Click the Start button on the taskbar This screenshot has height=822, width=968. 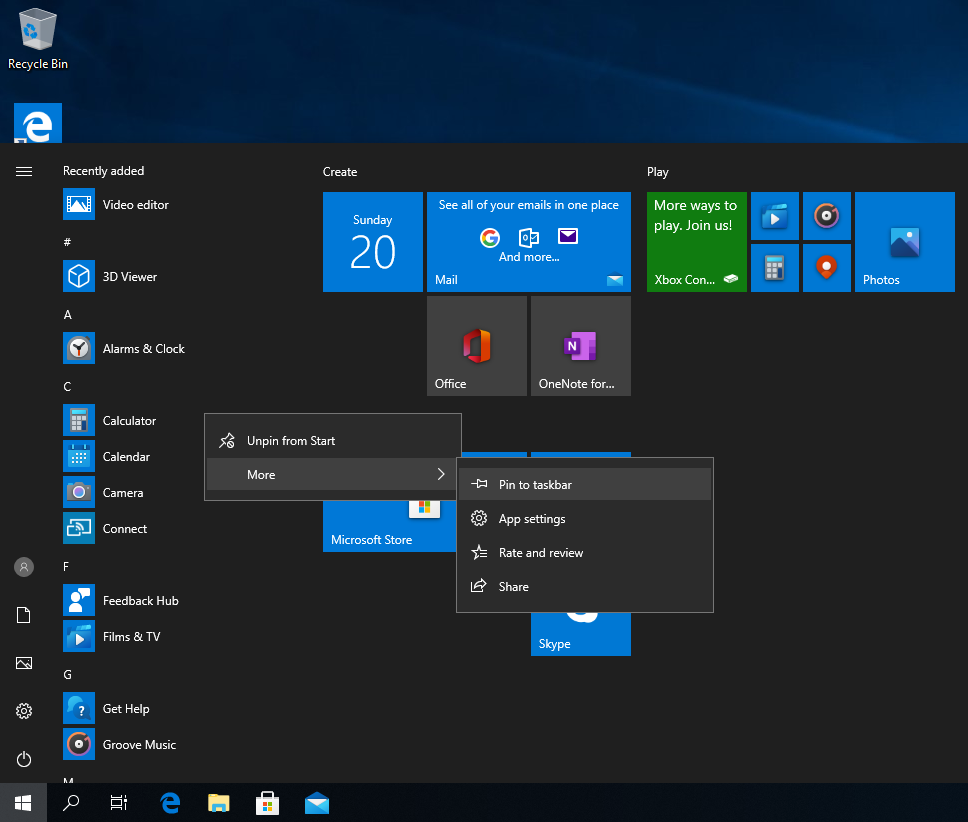pyautogui.click(x=23, y=802)
